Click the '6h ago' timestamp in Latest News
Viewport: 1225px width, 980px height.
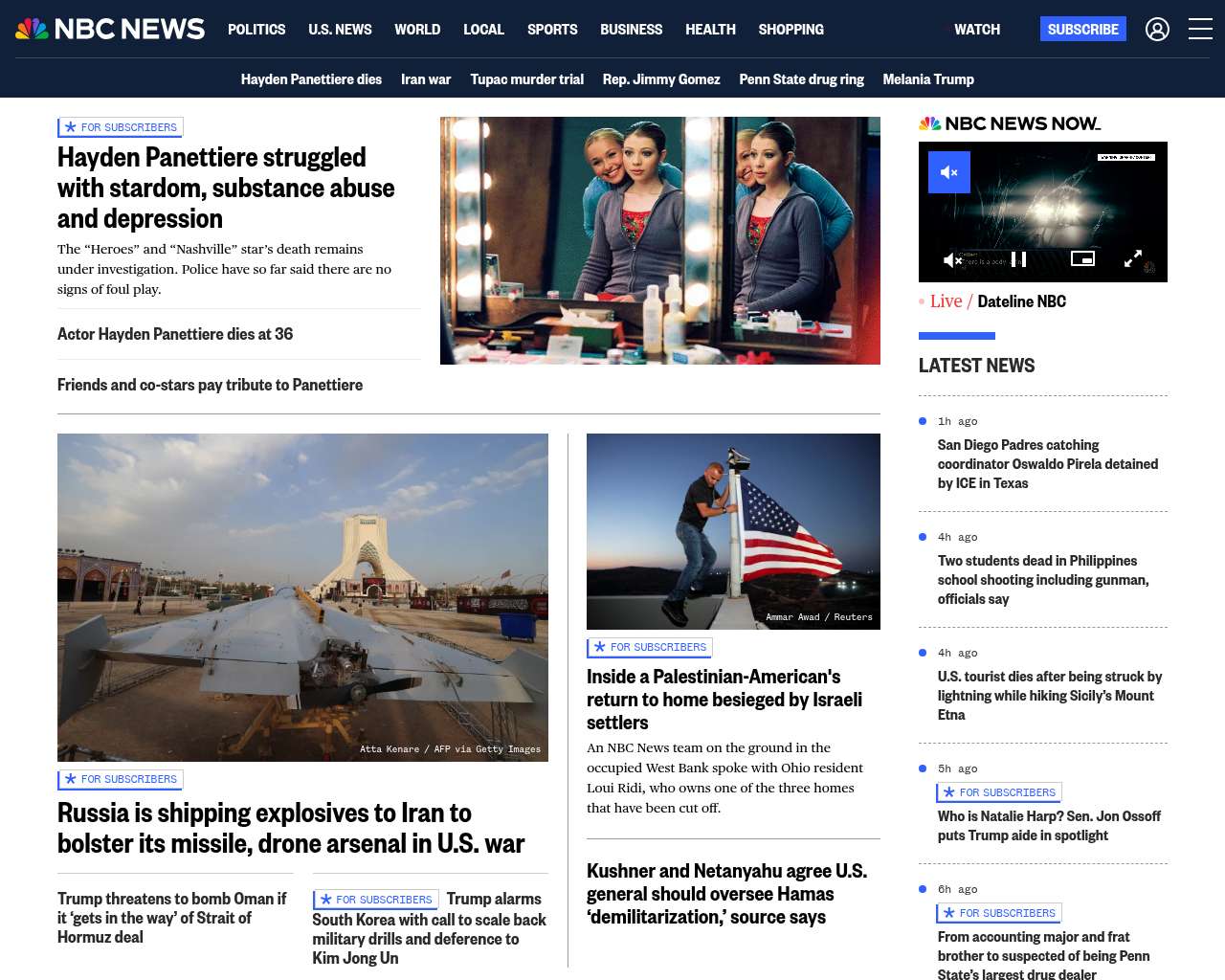point(957,889)
